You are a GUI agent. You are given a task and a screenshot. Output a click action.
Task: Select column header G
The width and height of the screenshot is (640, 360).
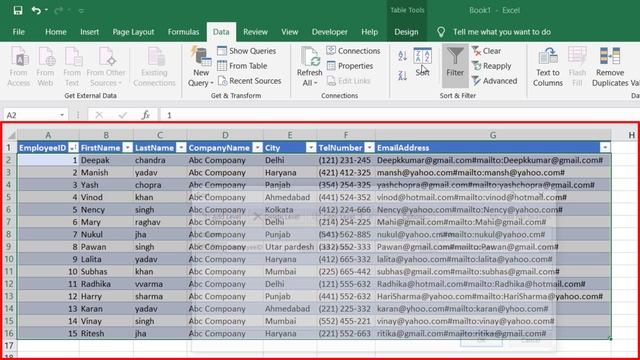493,135
